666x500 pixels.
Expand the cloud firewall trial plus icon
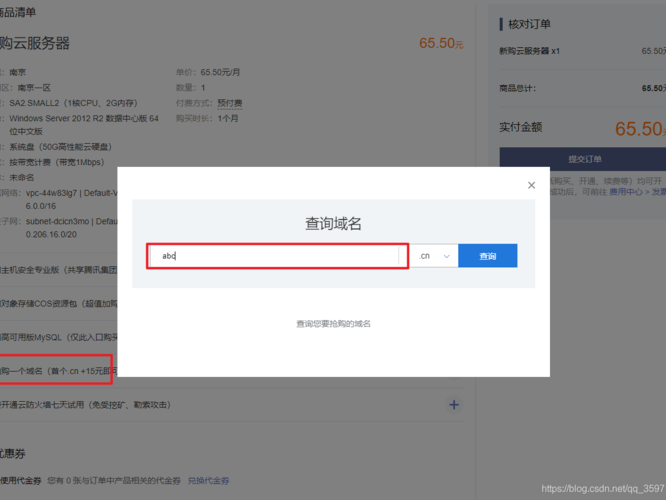point(454,405)
